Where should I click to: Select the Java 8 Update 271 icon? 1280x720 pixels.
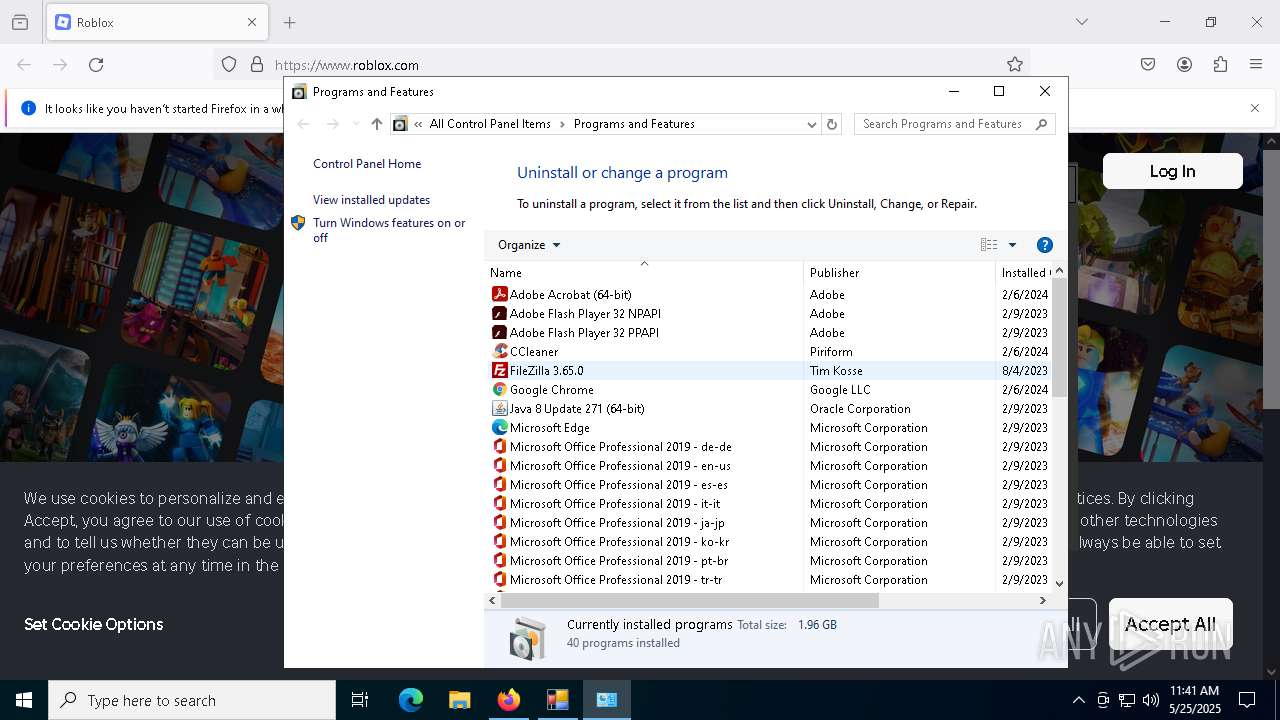coord(500,408)
